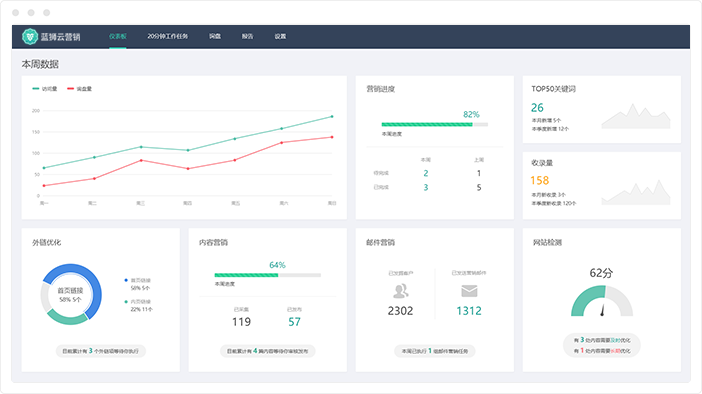Viewport: 702px width, 394px height.
Task: Click the 本周数据 heading
Action: [x=40, y=64]
